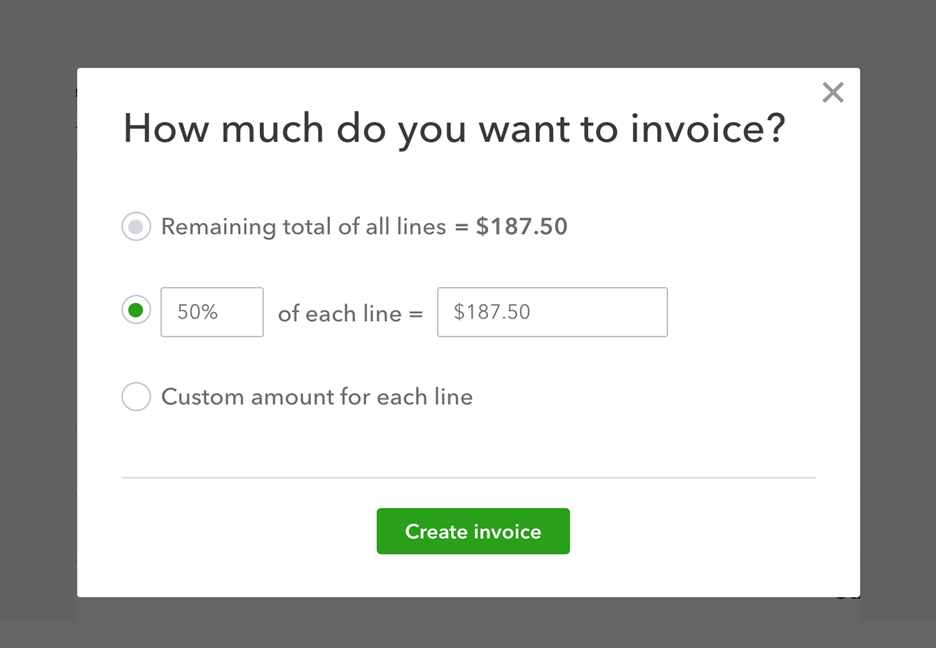Click the 'How much do you want to invoice?' heading
This screenshot has height=648, width=936.
pos(454,130)
